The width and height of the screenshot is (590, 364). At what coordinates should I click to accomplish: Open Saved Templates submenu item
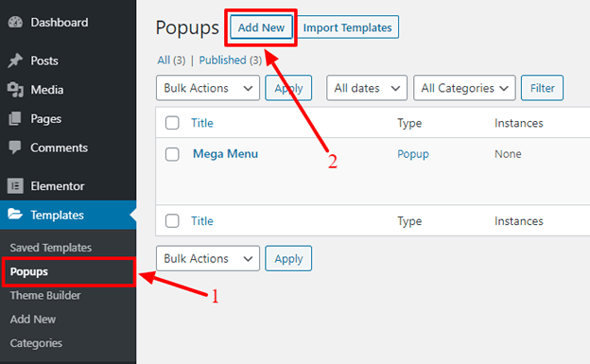[51, 248]
